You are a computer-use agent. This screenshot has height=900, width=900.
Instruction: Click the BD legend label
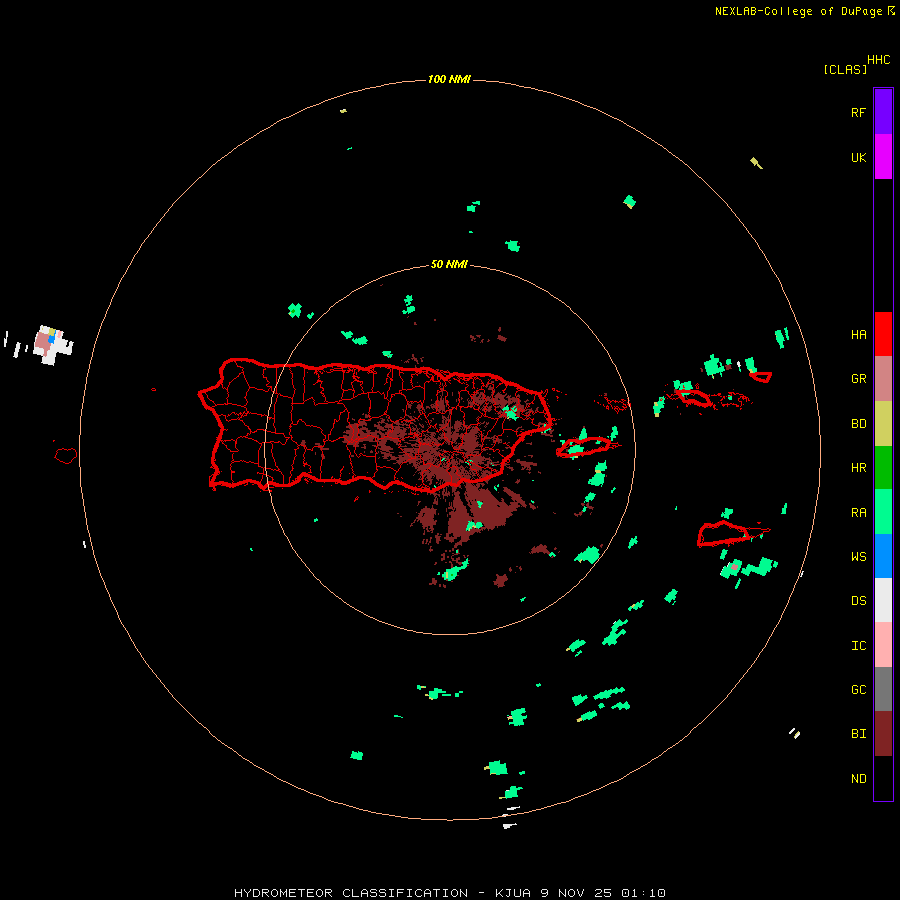[858, 424]
